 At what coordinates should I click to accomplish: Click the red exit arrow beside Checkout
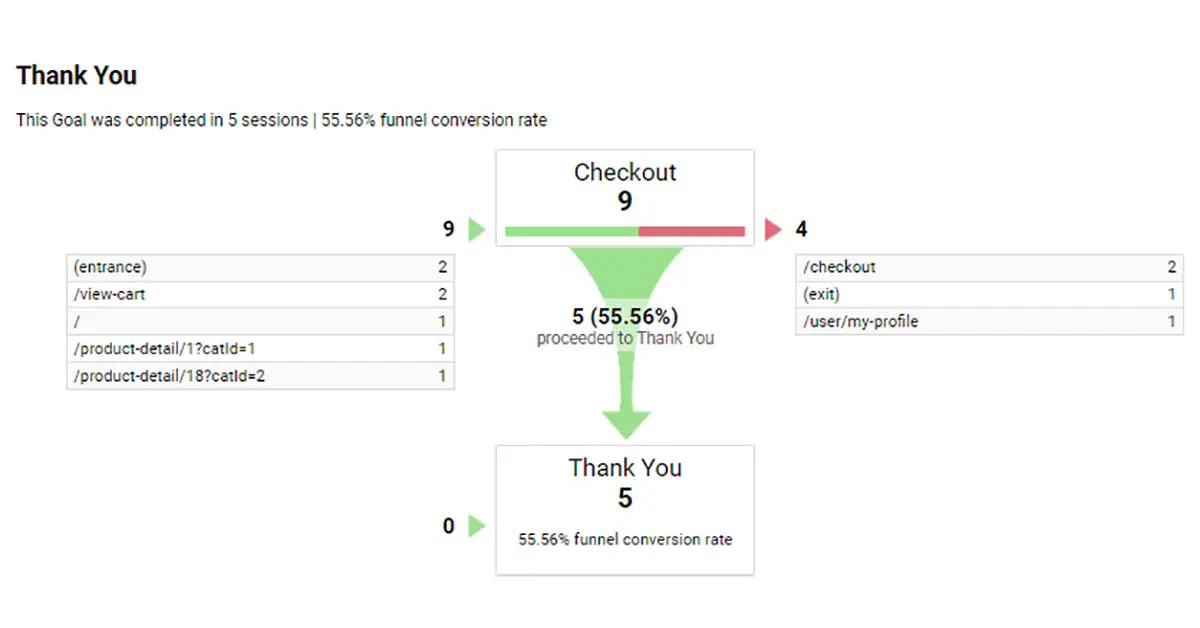click(772, 230)
